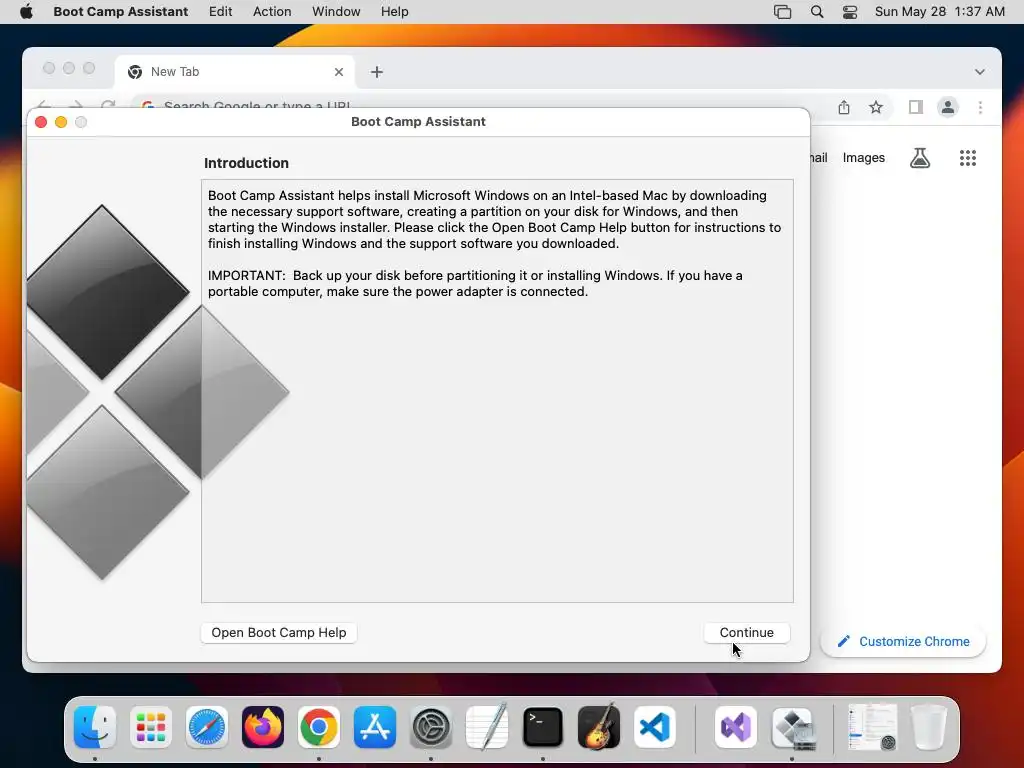
Task: Open the Google apps grid
Action: [968, 157]
